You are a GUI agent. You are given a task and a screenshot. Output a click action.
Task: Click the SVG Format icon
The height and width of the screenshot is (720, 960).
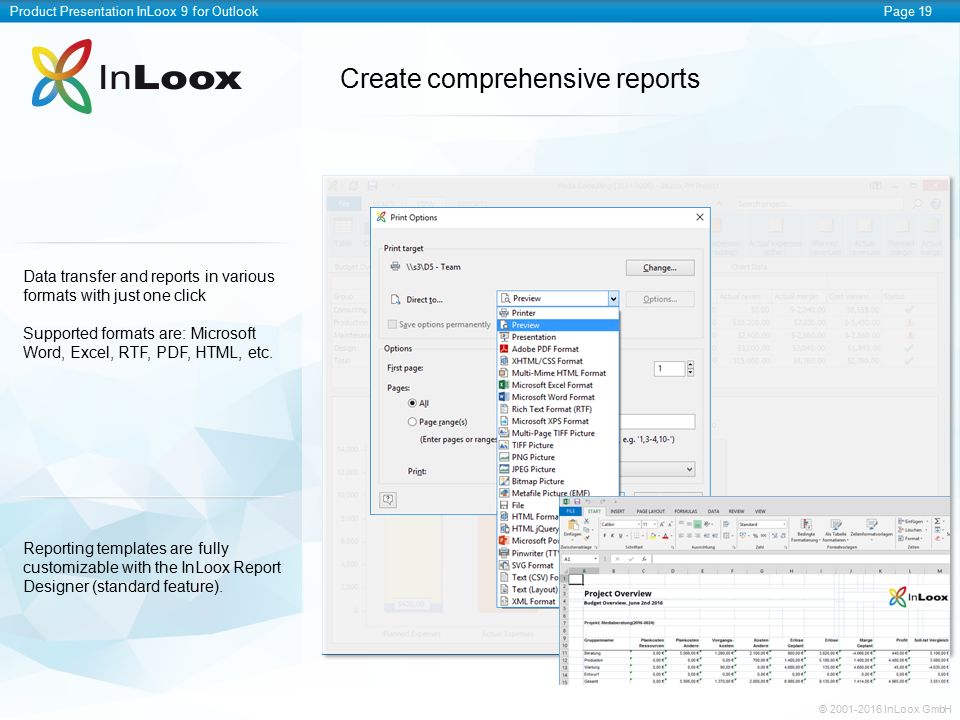tap(504, 566)
